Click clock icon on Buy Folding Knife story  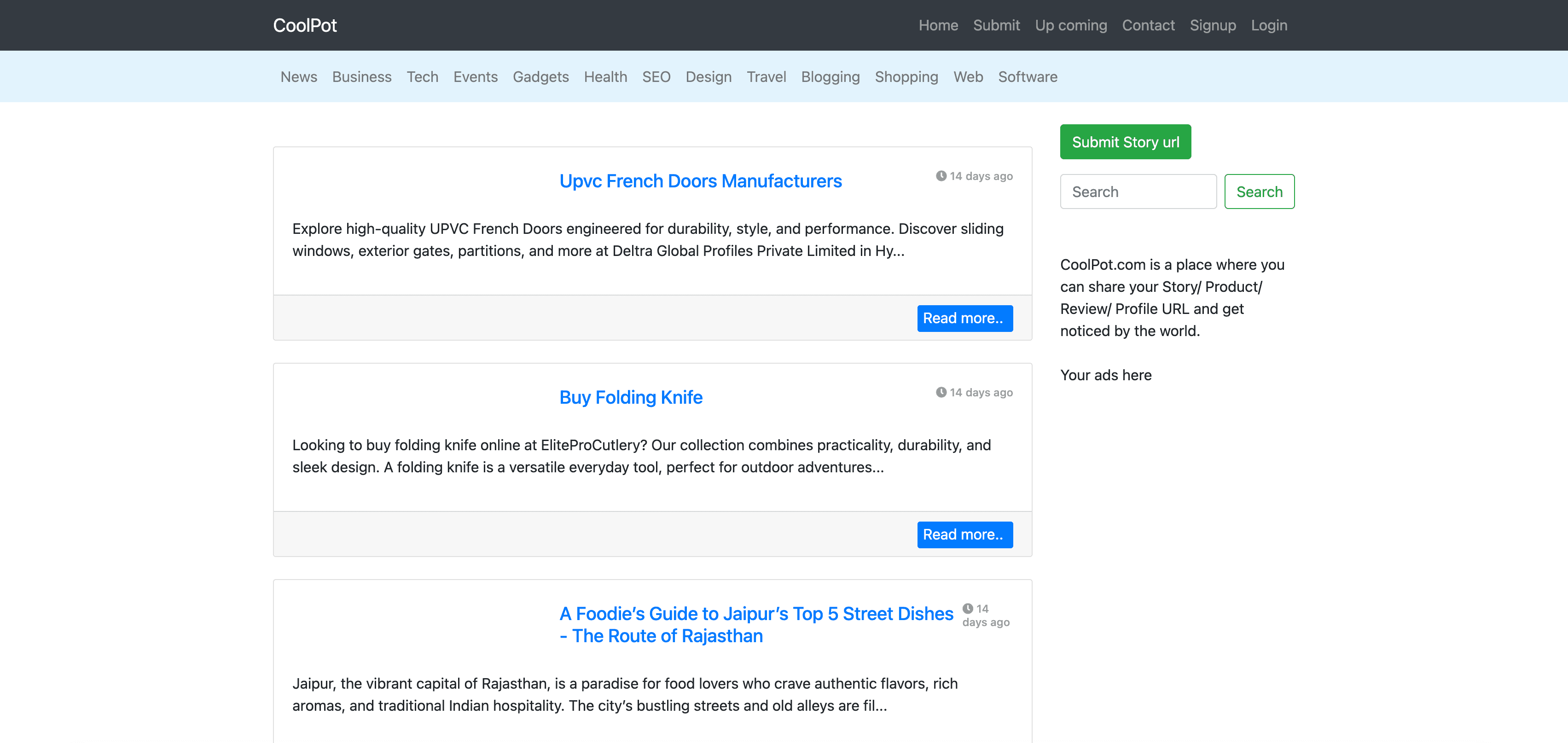pos(941,393)
